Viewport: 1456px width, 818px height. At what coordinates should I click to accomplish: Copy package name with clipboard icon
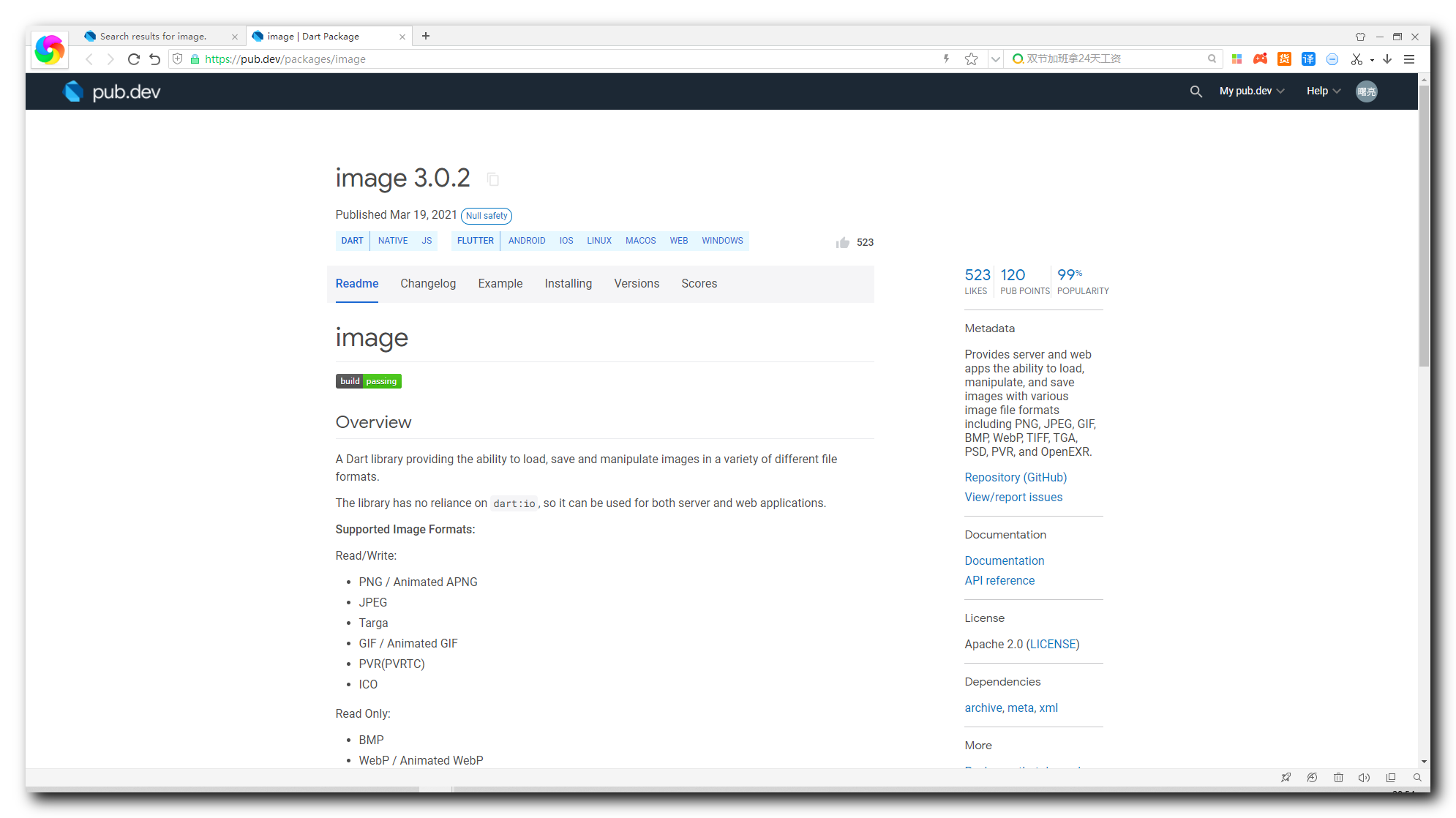tap(493, 179)
